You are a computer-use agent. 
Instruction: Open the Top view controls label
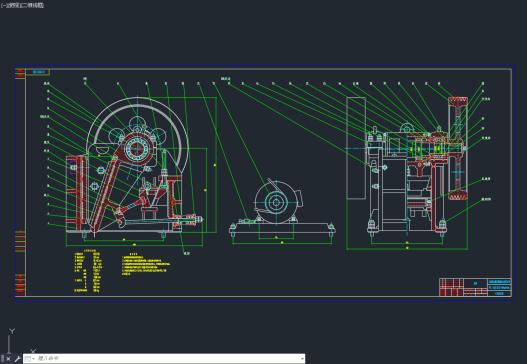pos(12,5)
